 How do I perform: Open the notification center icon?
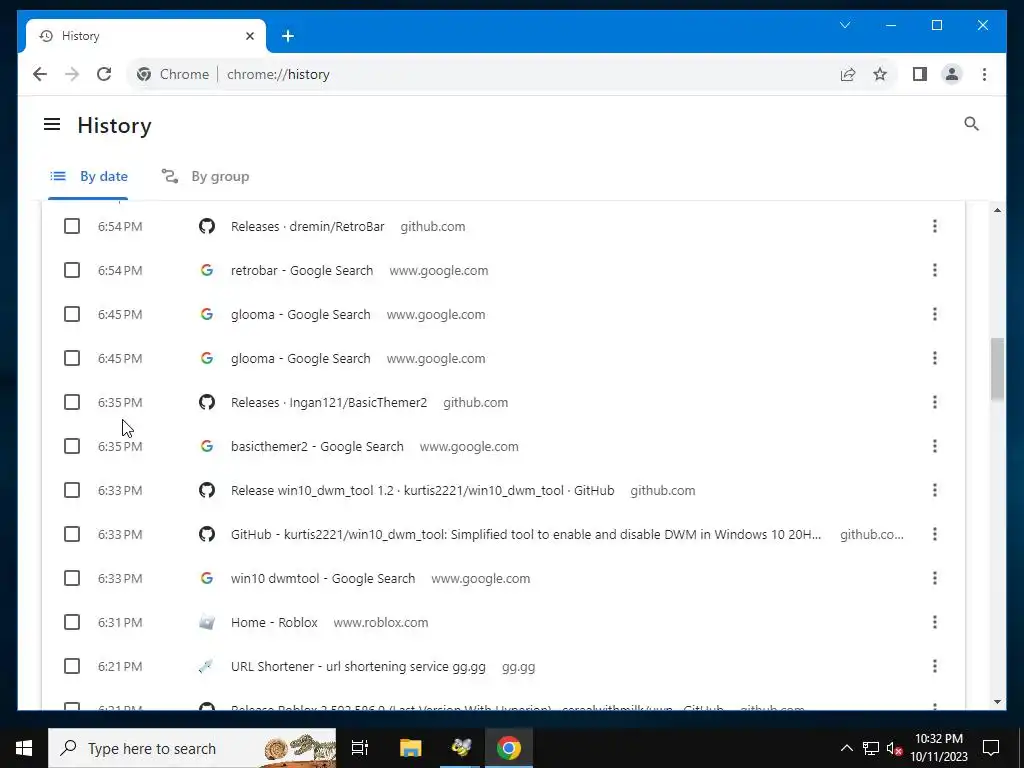991,748
